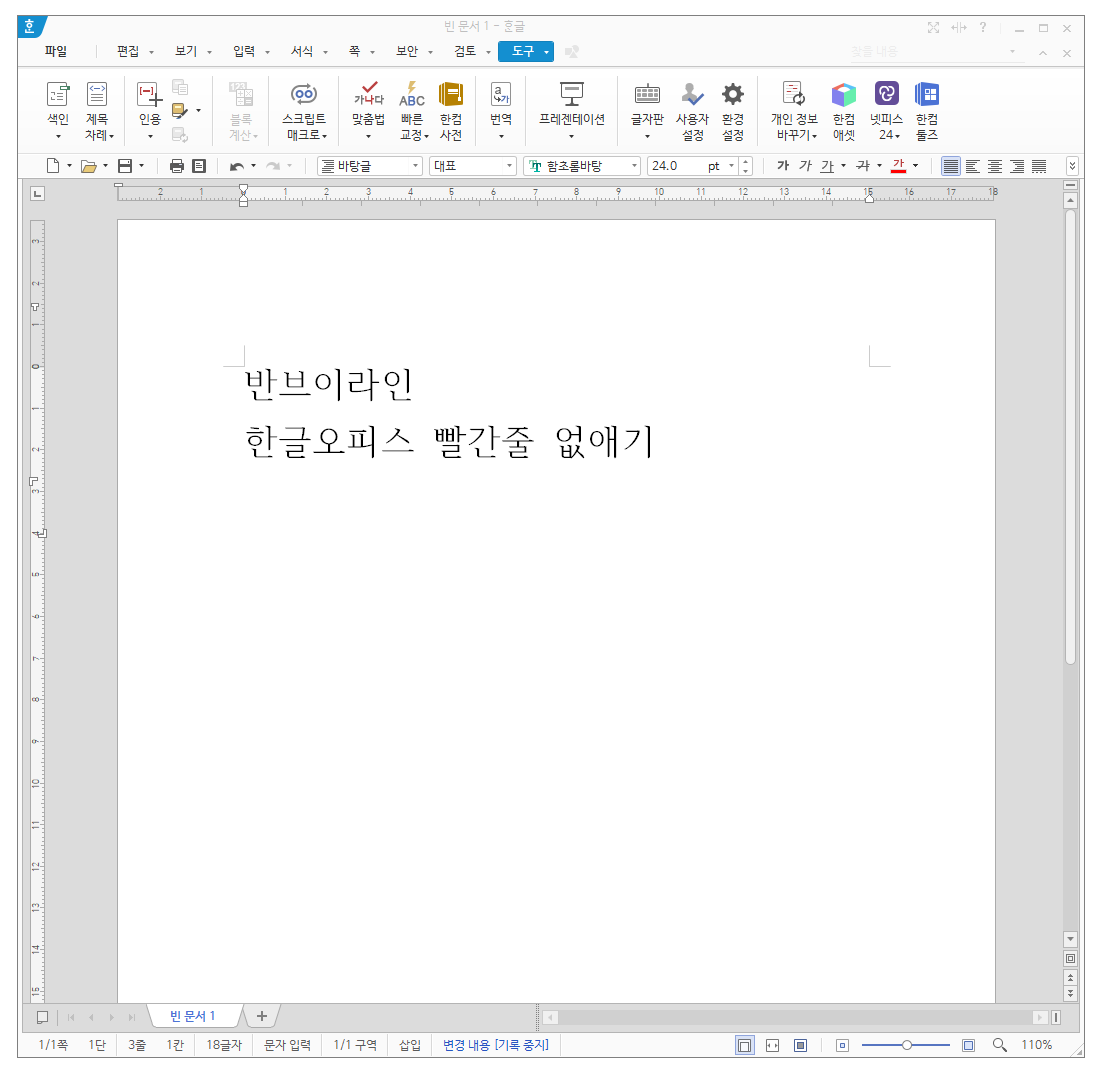The height and width of the screenshot is (1079, 1108).
Task: Open the 제목 차례 table of contents tool
Action: [x=98, y=110]
